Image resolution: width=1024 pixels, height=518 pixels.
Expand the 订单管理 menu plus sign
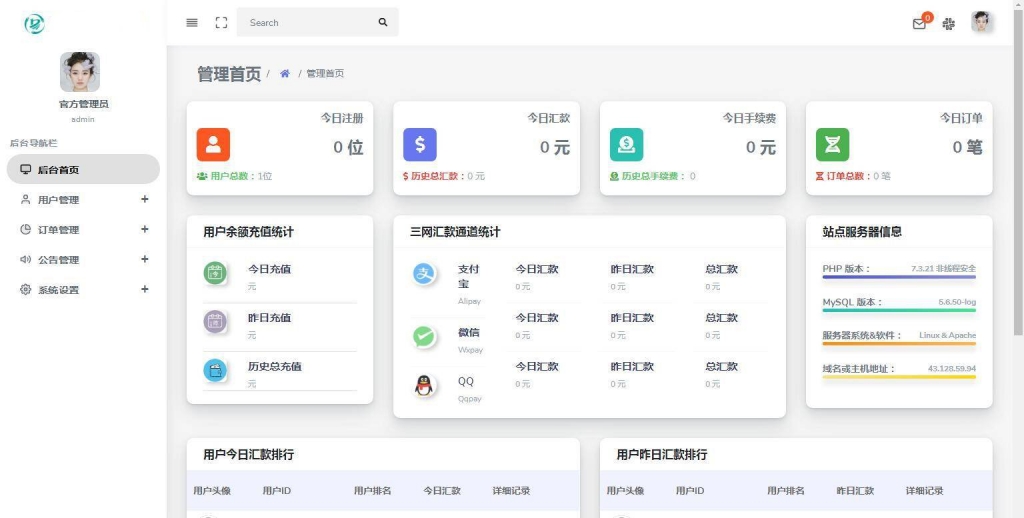145,230
